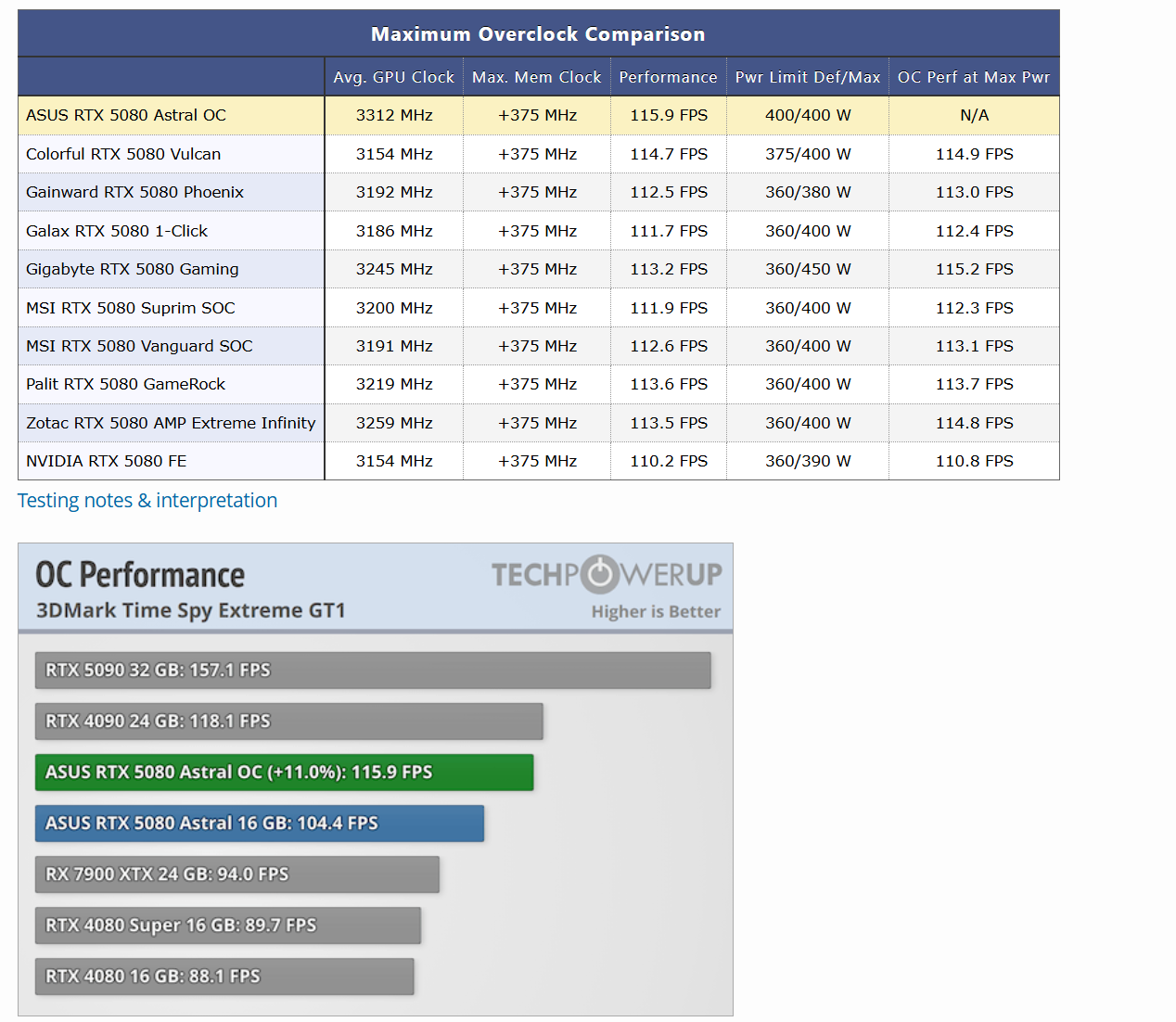Select the Max. Mem Clock column header
This screenshot has width=1176, height=1022.
(x=536, y=77)
